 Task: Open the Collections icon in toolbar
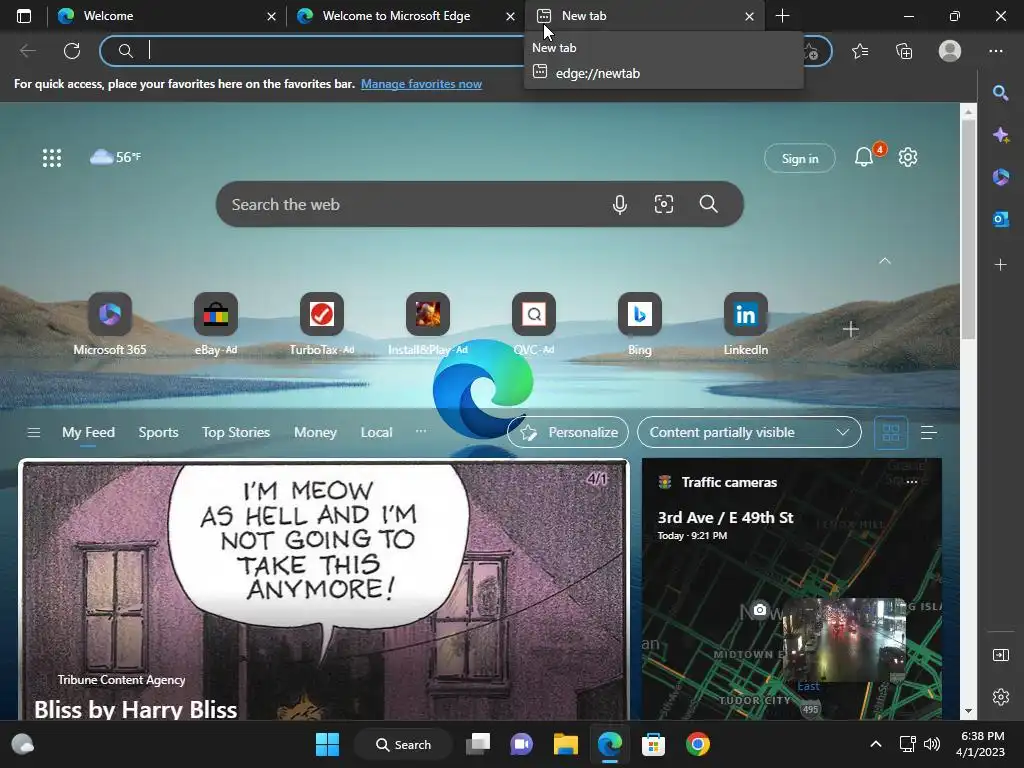coord(904,51)
